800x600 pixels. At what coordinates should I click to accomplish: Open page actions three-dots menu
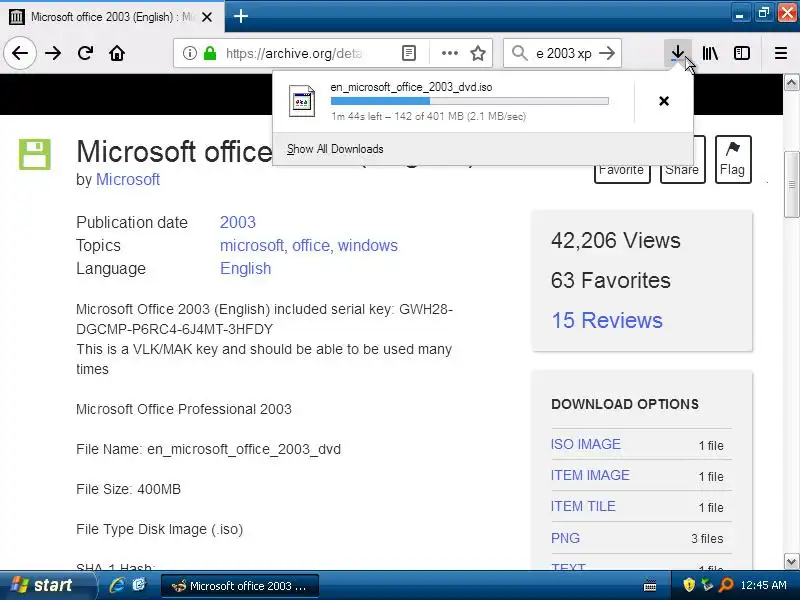pos(449,53)
